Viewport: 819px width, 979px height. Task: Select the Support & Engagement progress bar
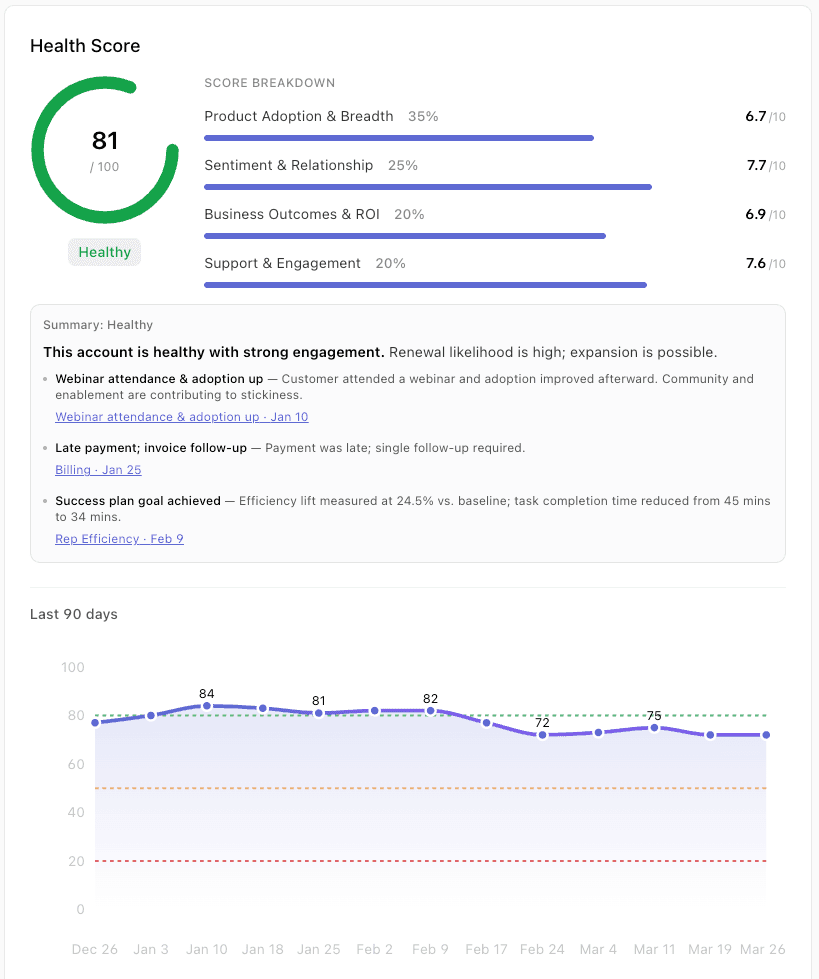pyautogui.click(x=425, y=285)
